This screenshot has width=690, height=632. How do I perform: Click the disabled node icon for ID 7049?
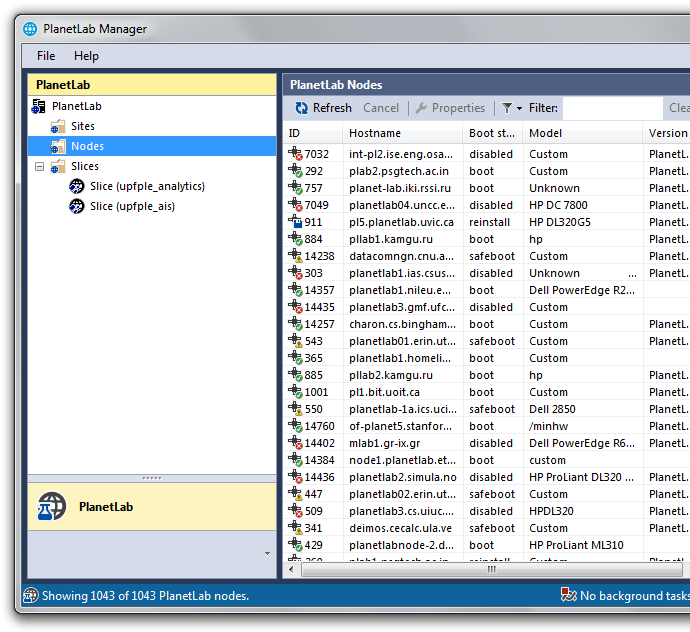[x=295, y=205]
